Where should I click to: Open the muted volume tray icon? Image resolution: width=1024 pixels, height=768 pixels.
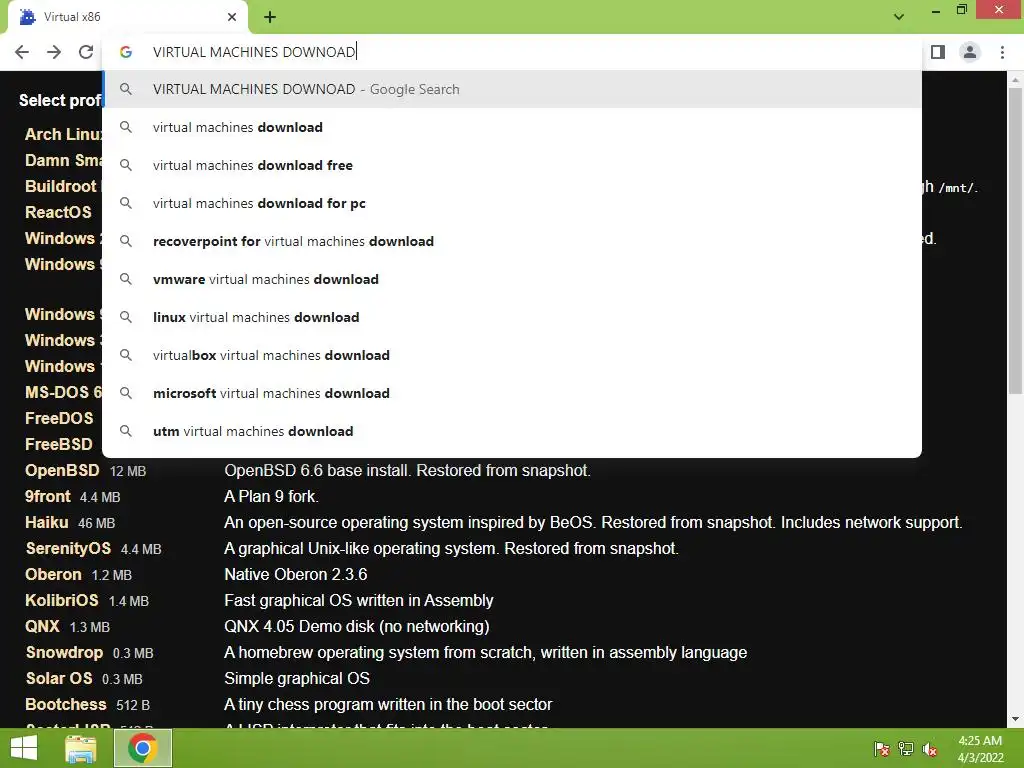[930, 748]
